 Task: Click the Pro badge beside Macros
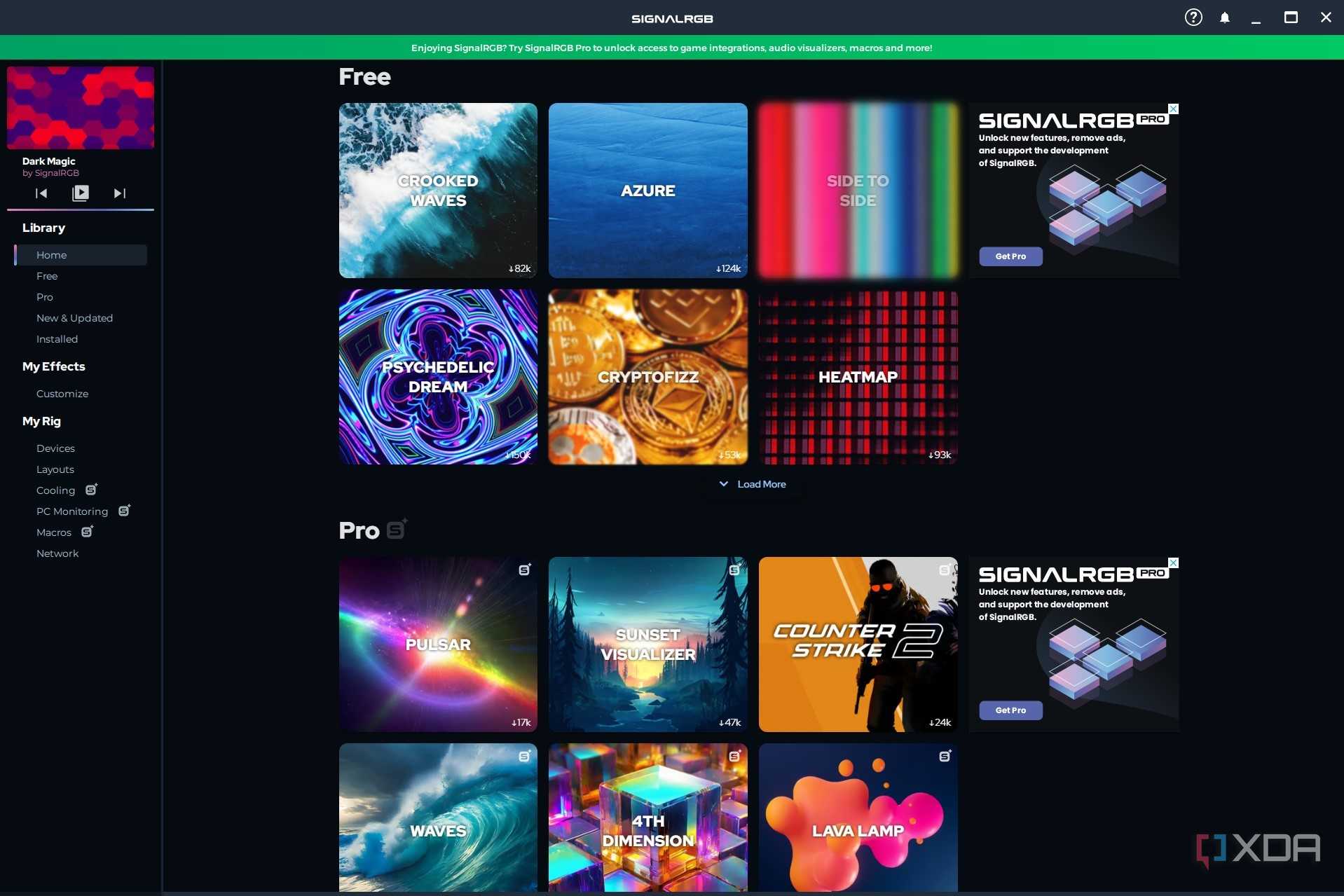coord(87,531)
